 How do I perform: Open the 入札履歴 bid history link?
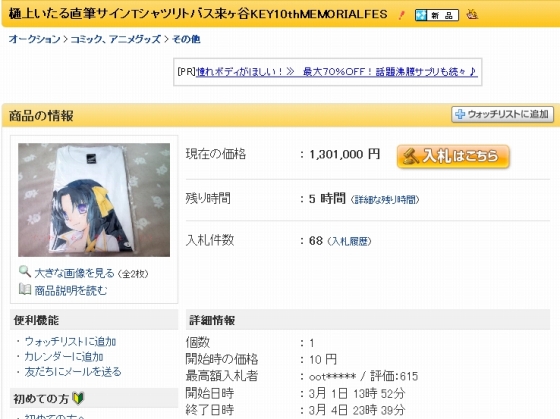(x=350, y=241)
